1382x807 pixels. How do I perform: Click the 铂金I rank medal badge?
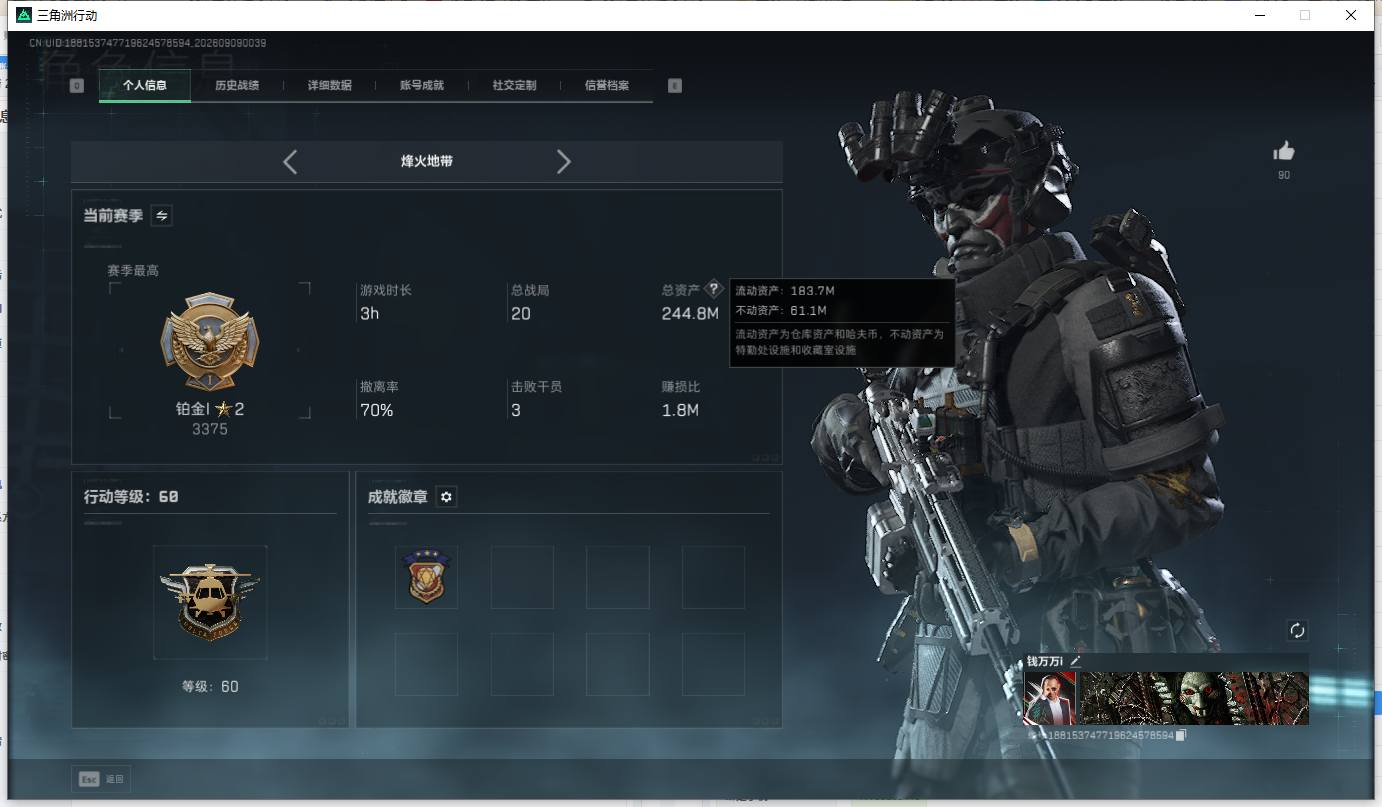pos(209,342)
